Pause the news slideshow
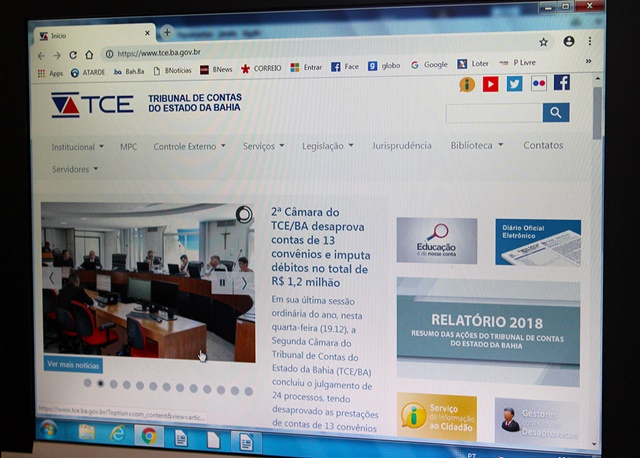The image size is (640, 458). [222, 282]
